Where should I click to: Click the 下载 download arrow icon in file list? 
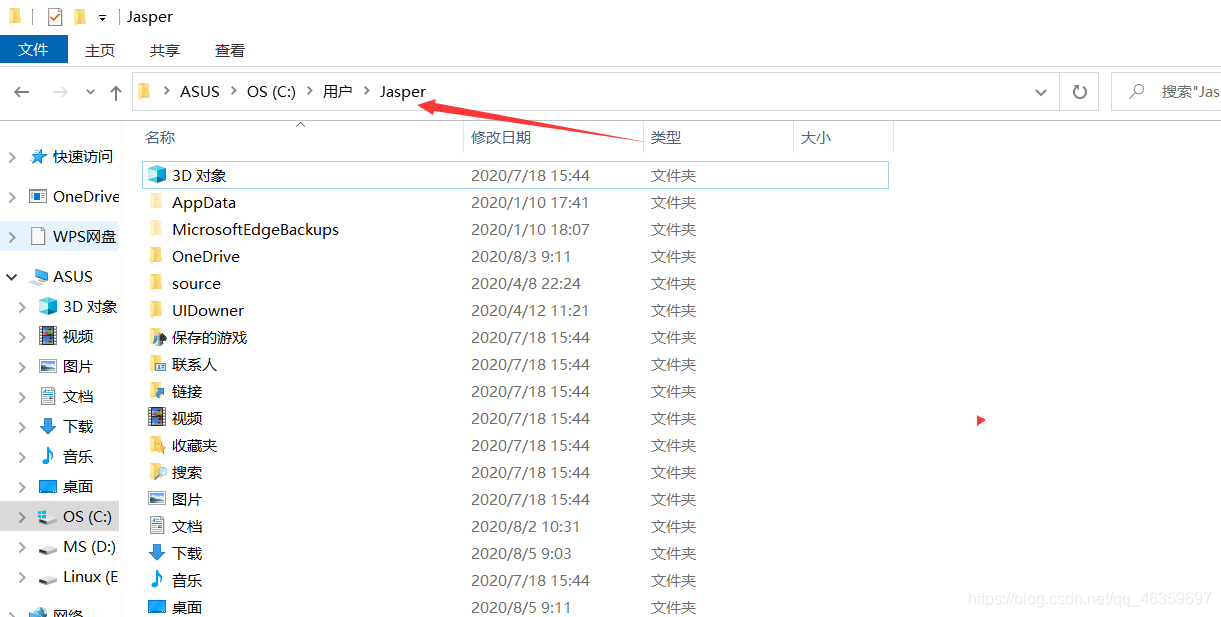156,553
